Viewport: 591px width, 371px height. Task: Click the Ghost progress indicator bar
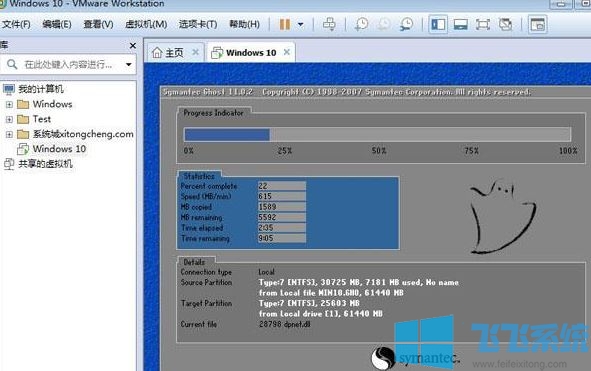tap(377, 134)
